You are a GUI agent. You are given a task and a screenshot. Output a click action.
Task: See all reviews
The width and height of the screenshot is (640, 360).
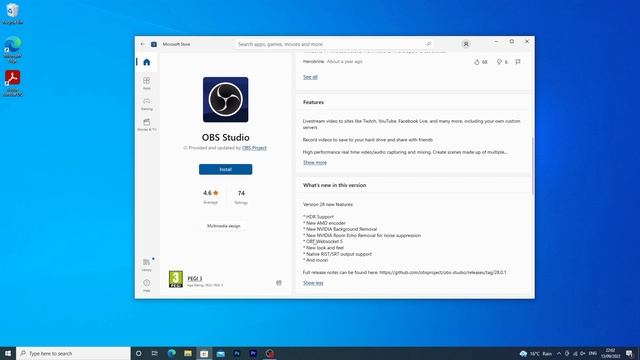point(310,77)
